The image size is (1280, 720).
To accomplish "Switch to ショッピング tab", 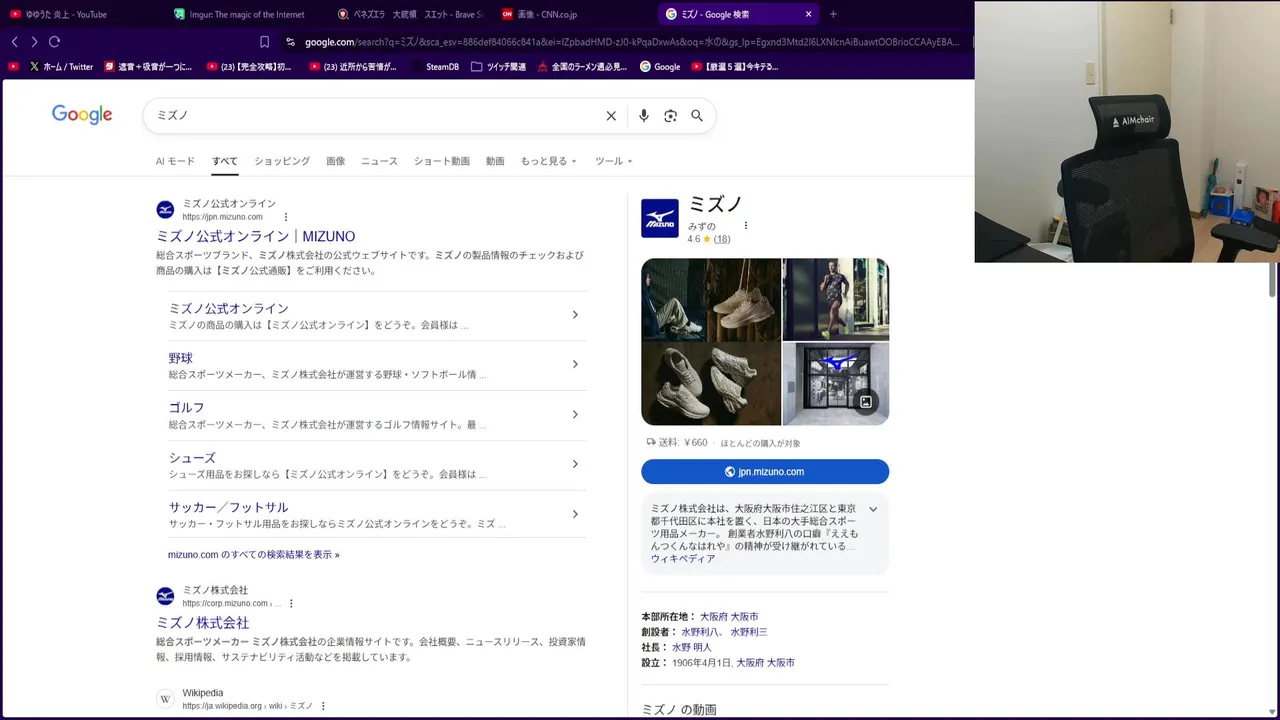I will pos(282,161).
